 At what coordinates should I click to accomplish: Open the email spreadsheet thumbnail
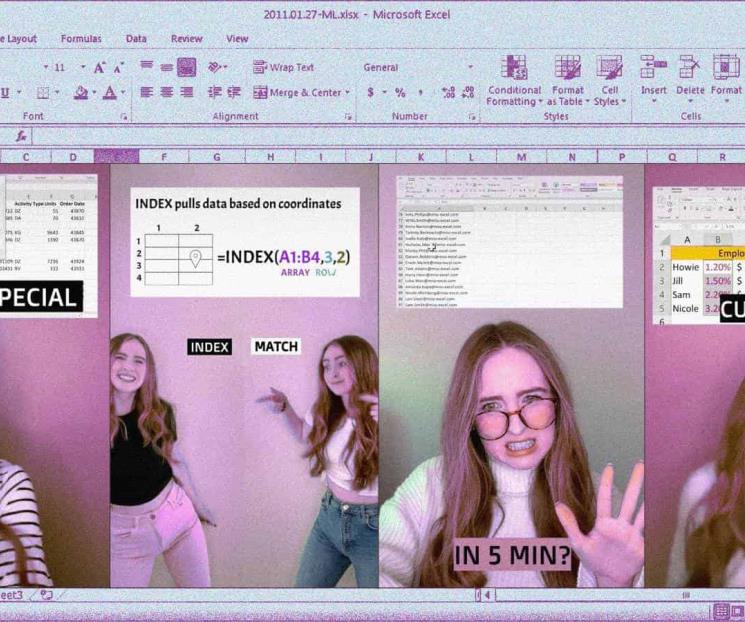pos(509,242)
